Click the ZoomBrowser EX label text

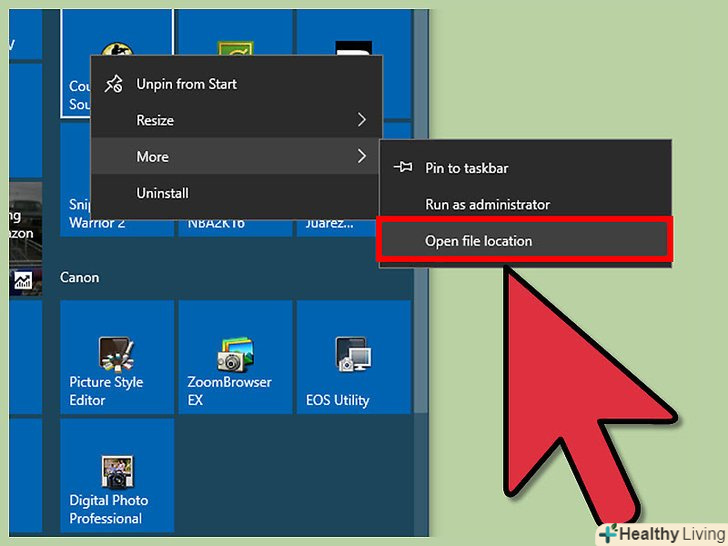coord(229,391)
